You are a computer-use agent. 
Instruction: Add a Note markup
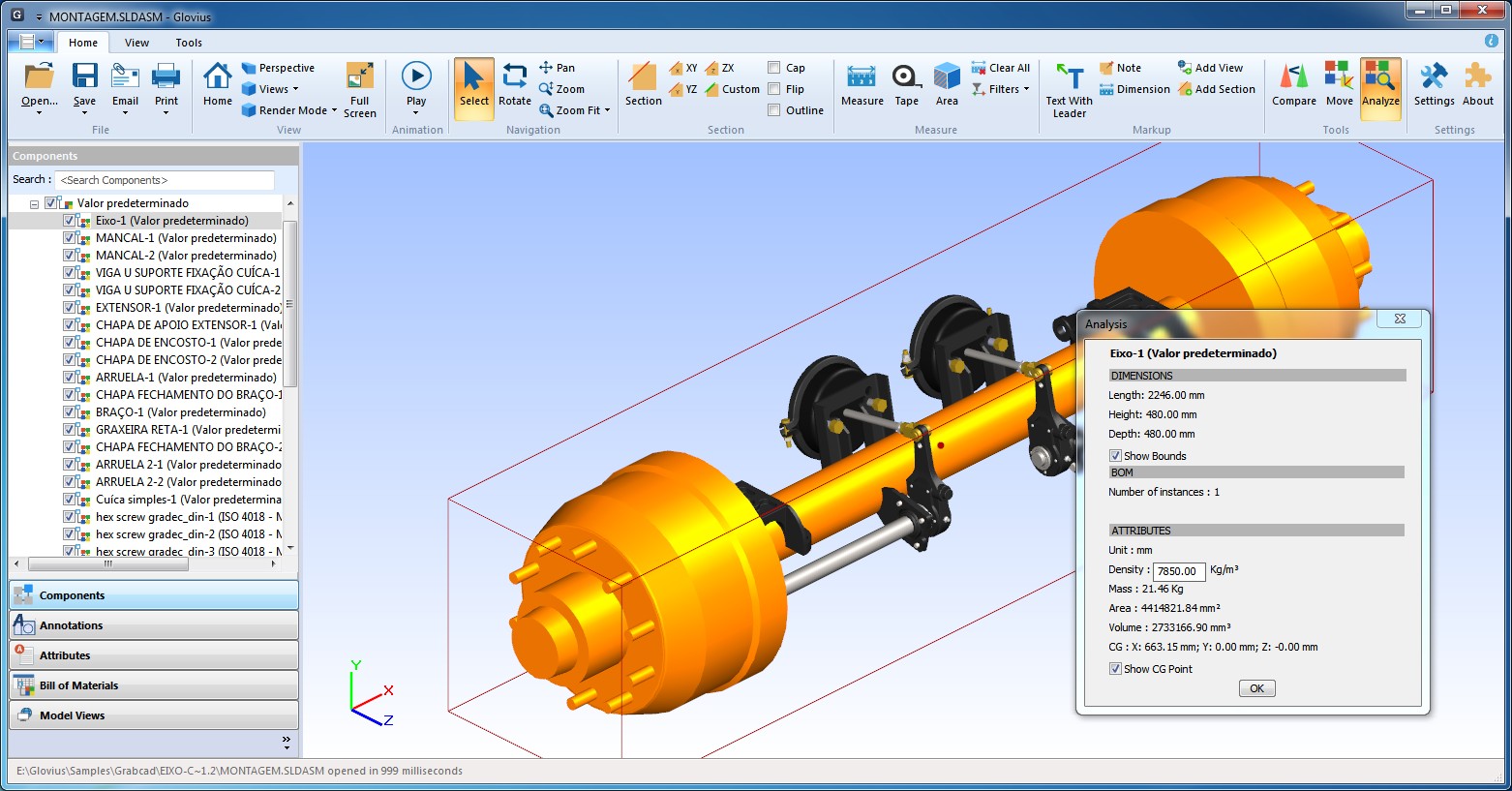(1121, 68)
